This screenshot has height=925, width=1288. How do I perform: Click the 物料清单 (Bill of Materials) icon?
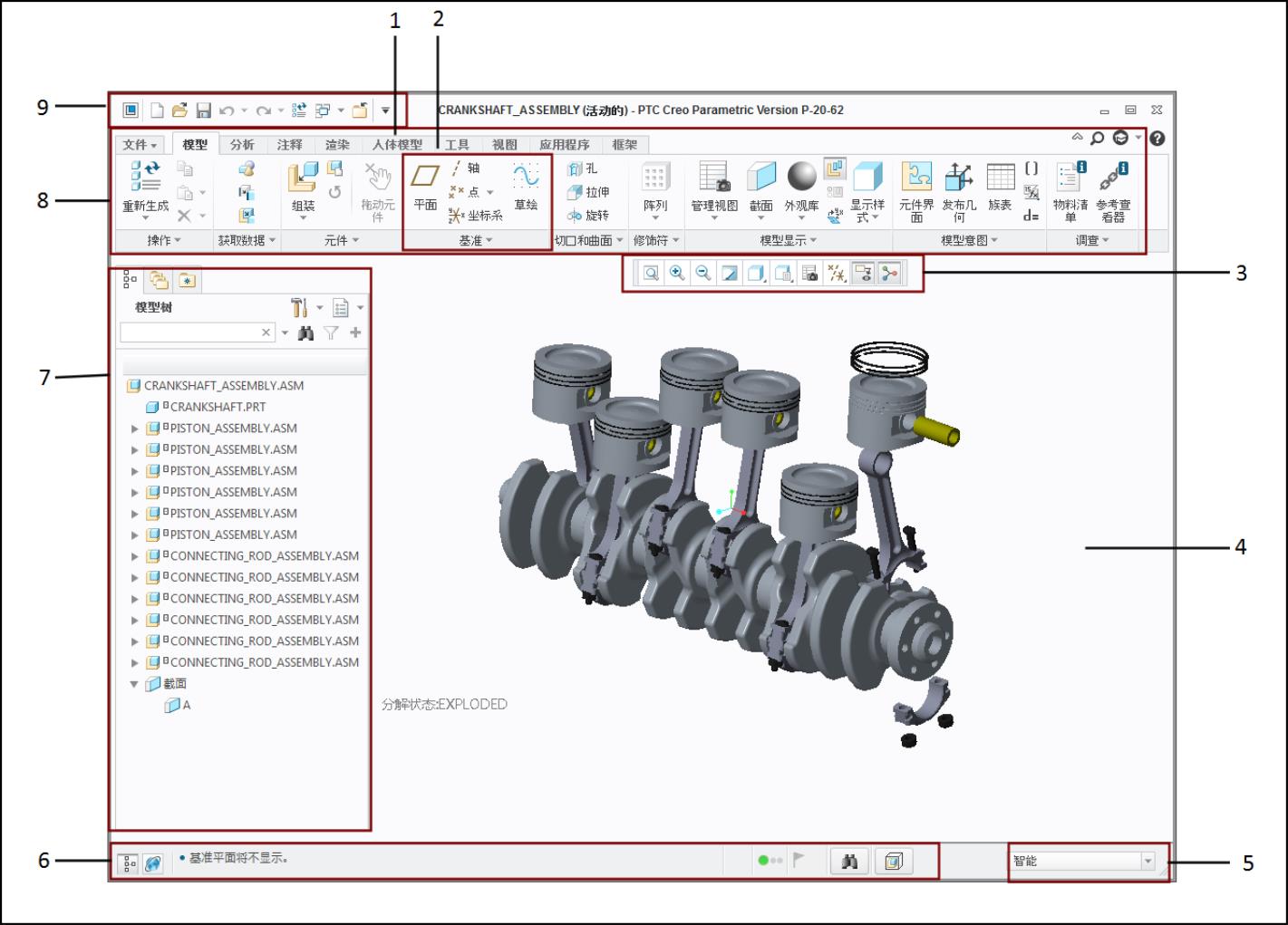click(x=1070, y=178)
